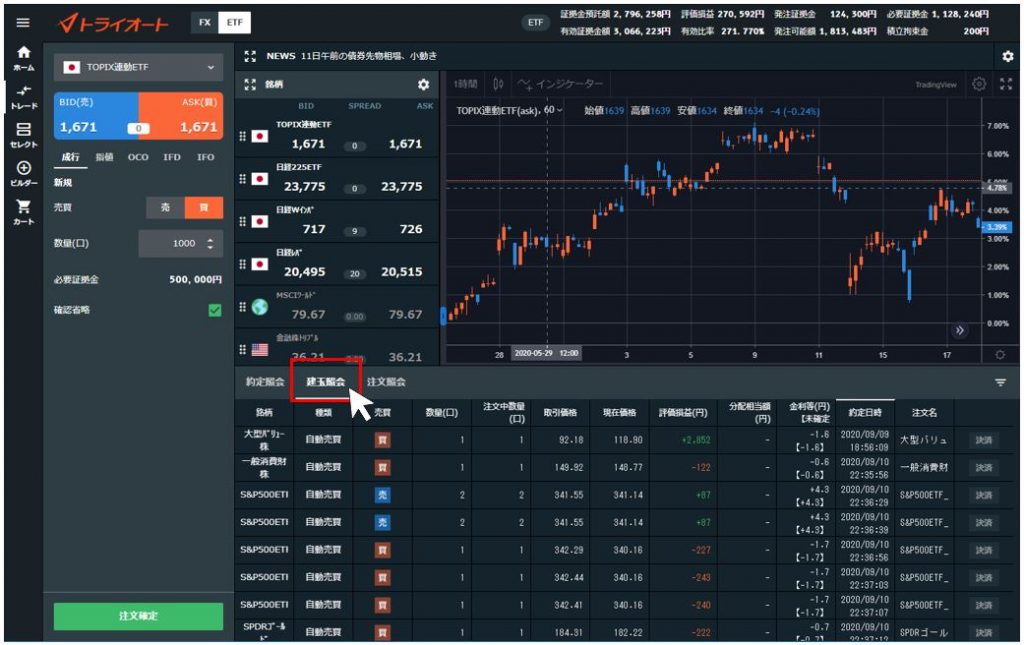The height and width of the screenshot is (645, 1024).
Task: Select the OCO order type tab
Action: pos(138,157)
